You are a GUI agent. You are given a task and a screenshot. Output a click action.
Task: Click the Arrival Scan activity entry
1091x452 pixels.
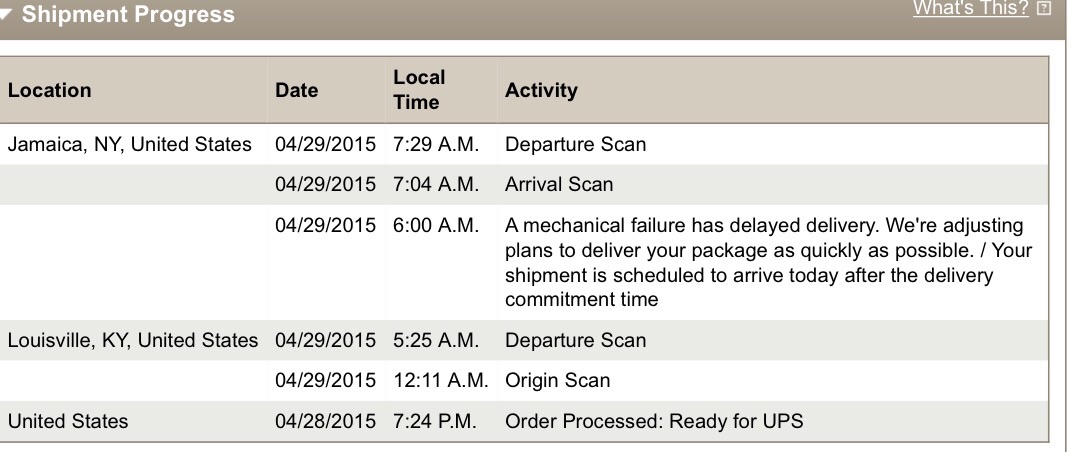pos(559,185)
